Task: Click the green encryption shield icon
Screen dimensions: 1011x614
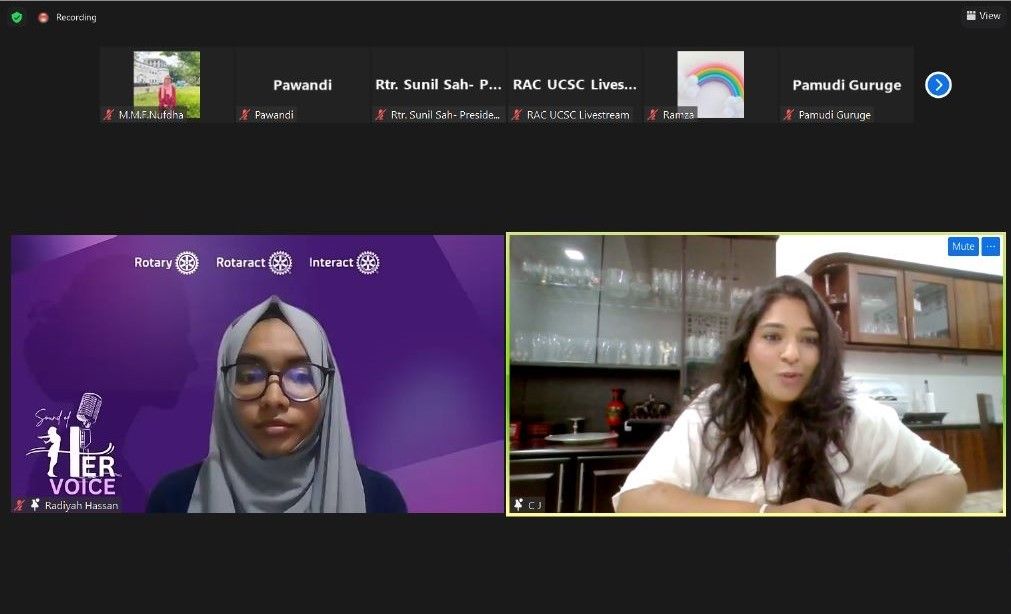Action: click(17, 17)
